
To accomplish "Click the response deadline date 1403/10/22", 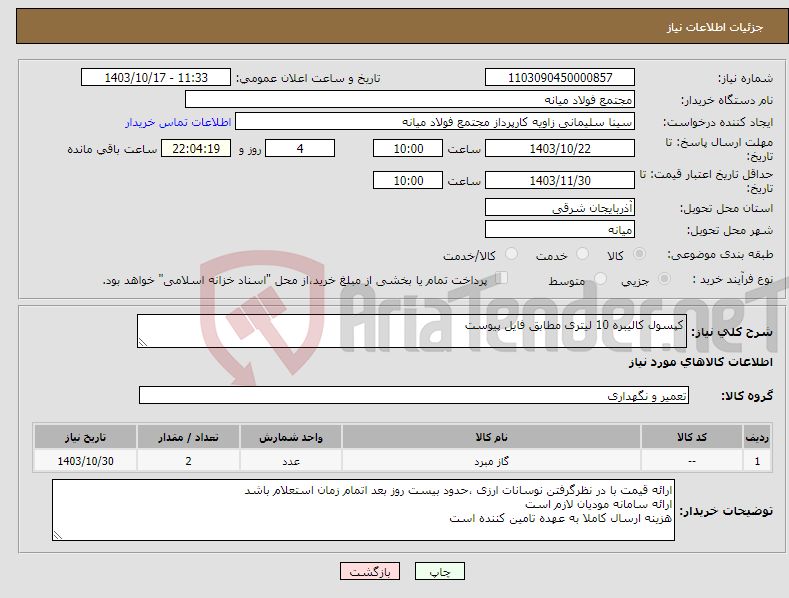I will point(560,148).
